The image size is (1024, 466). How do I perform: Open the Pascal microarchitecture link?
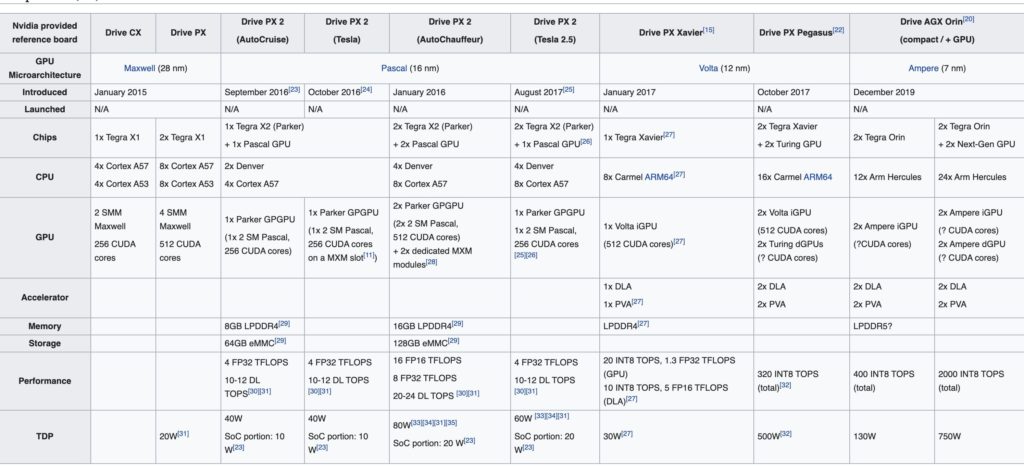(x=399, y=67)
